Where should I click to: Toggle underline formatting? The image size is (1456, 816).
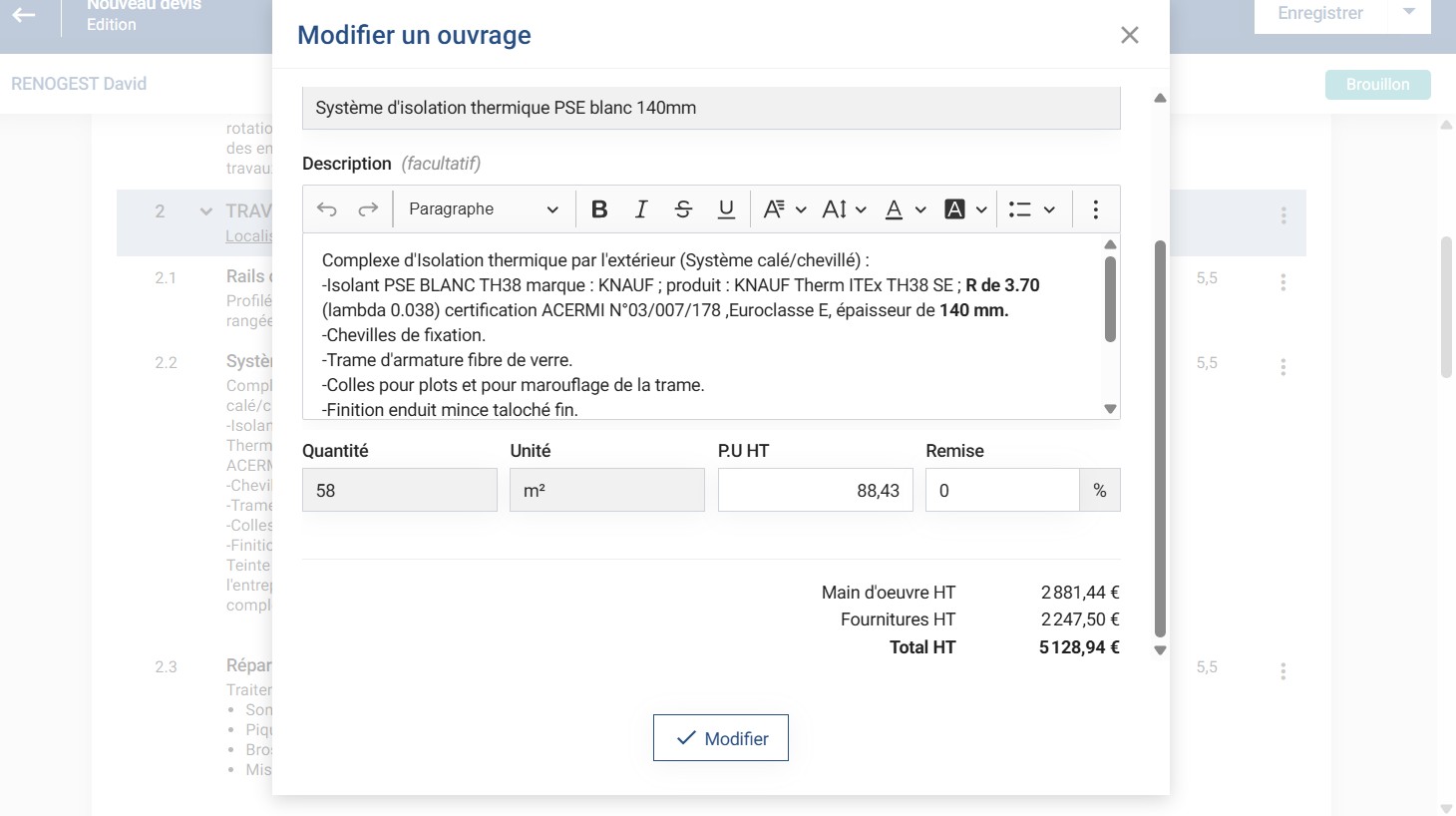(x=726, y=209)
